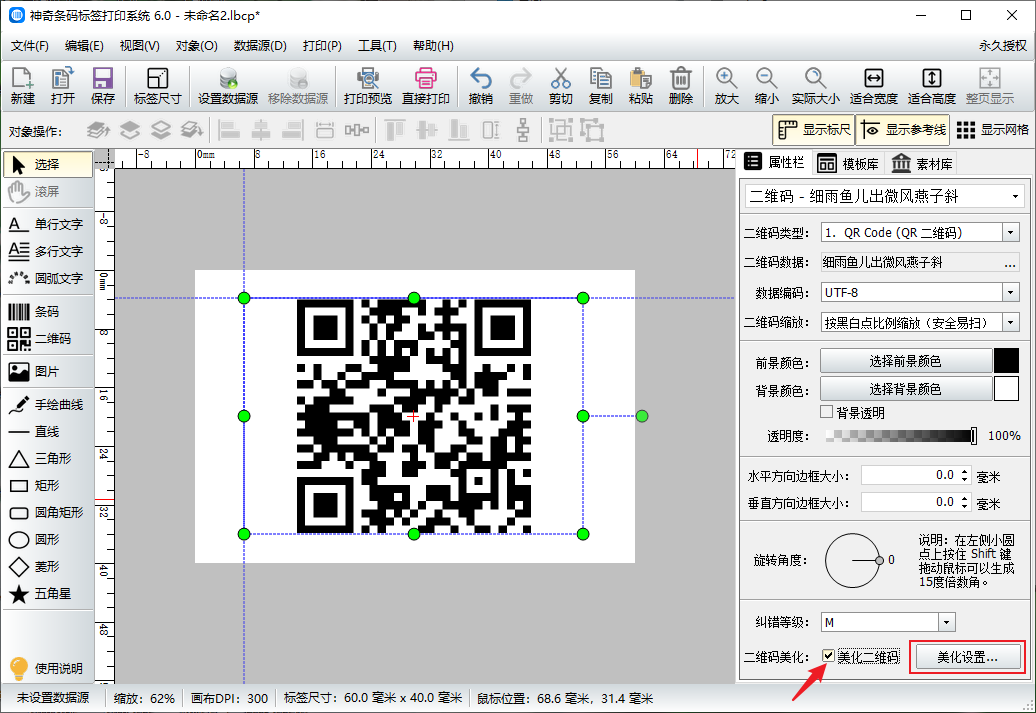Create a new label with 新建
Image resolution: width=1036 pixels, height=713 pixels.
22,86
